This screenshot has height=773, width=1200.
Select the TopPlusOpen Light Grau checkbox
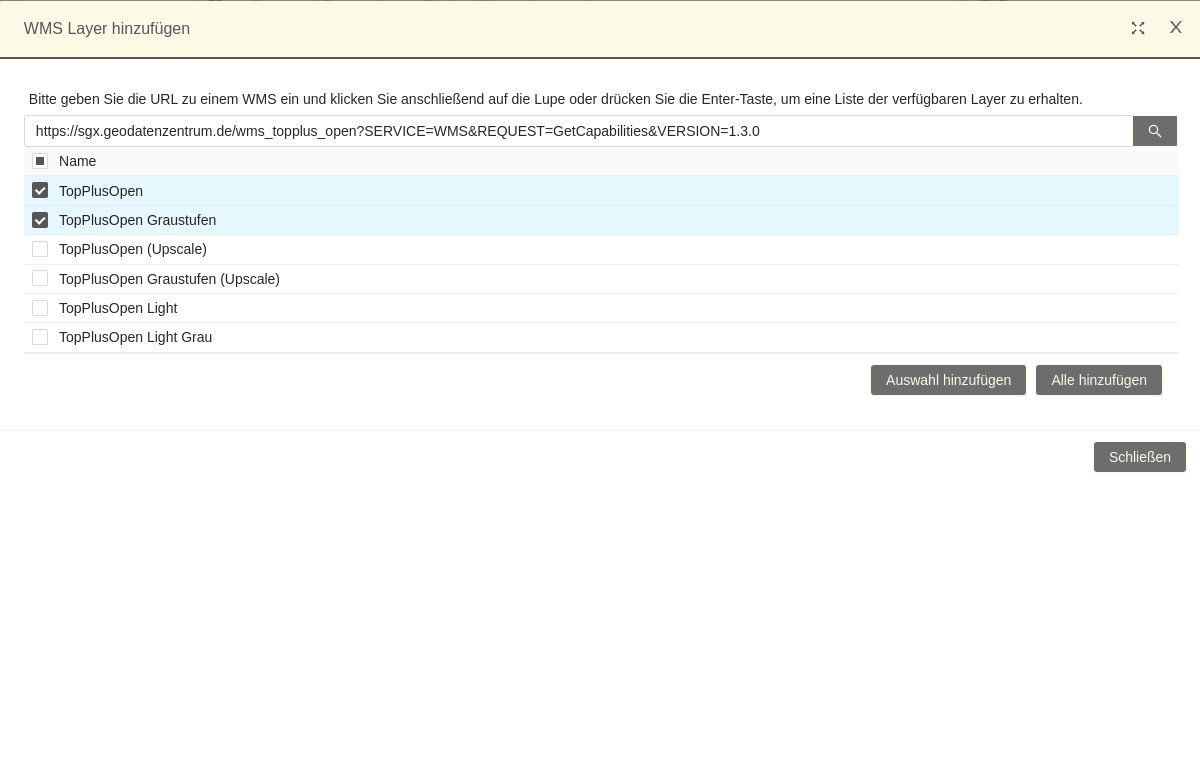click(40, 337)
